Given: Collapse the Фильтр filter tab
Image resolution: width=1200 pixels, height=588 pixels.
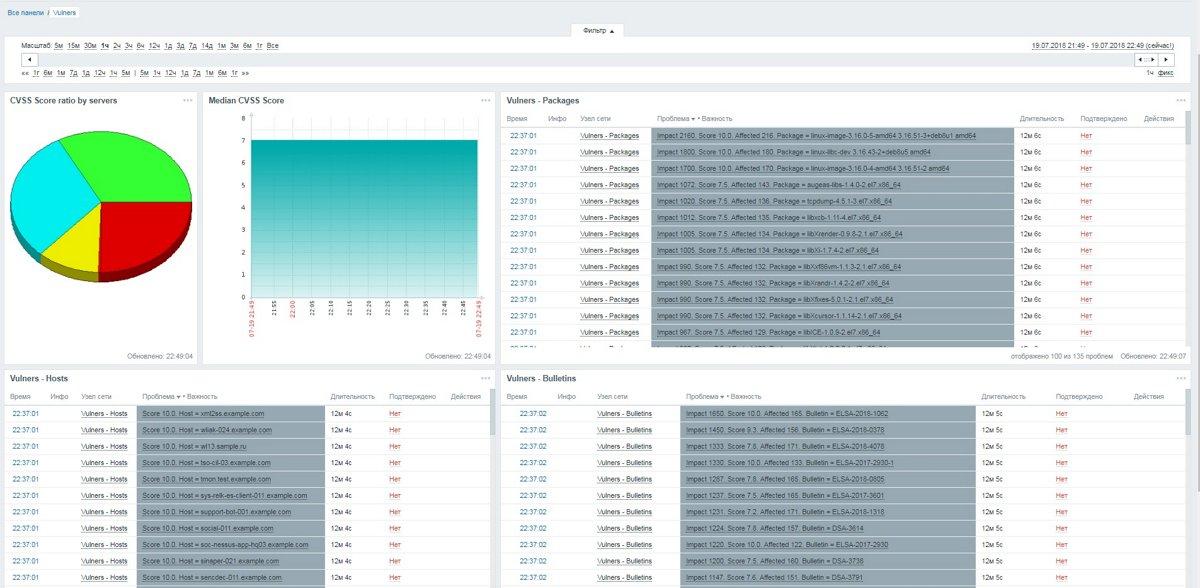Looking at the screenshot, I should pyautogui.click(x=598, y=31).
